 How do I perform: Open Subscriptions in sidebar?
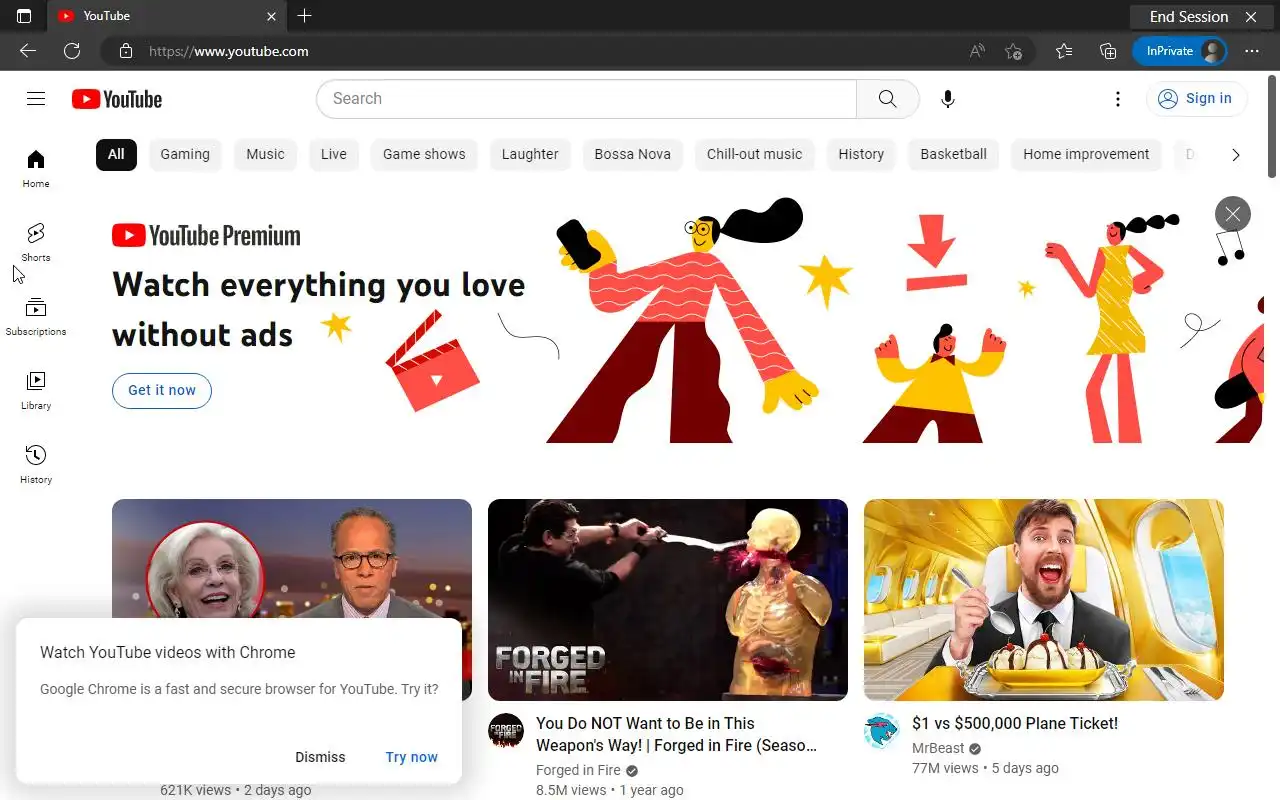[x=36, y=316]
